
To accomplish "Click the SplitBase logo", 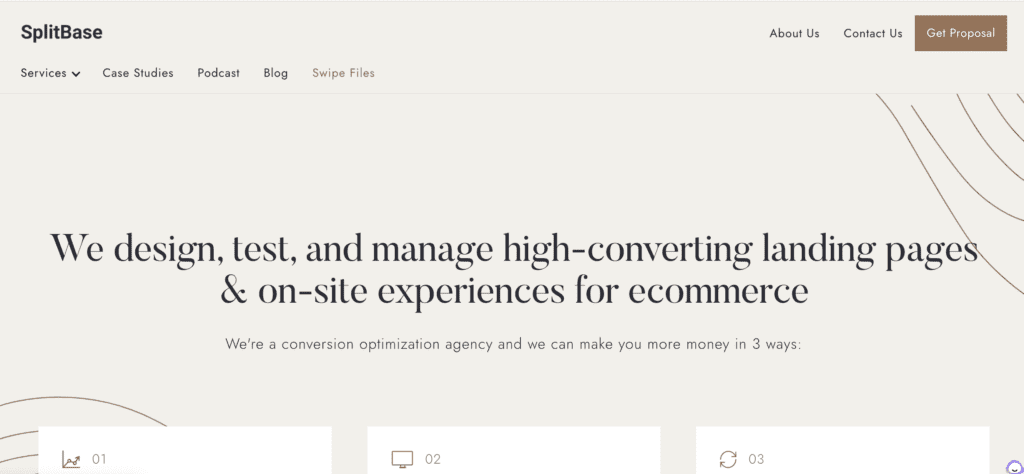I will tap(61, 33).
